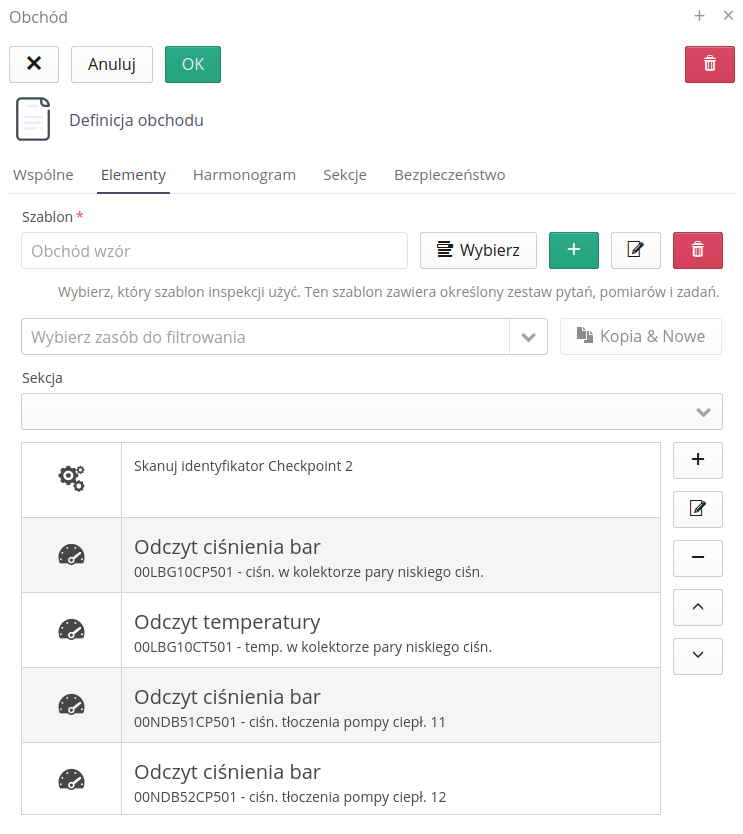Click the Wybierz template button

pos(478,250)
